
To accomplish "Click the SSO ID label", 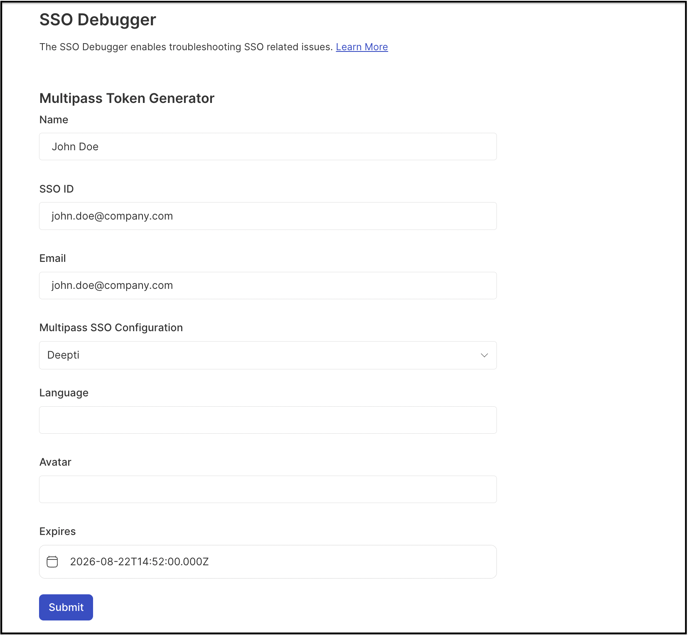I will point(57,189).
